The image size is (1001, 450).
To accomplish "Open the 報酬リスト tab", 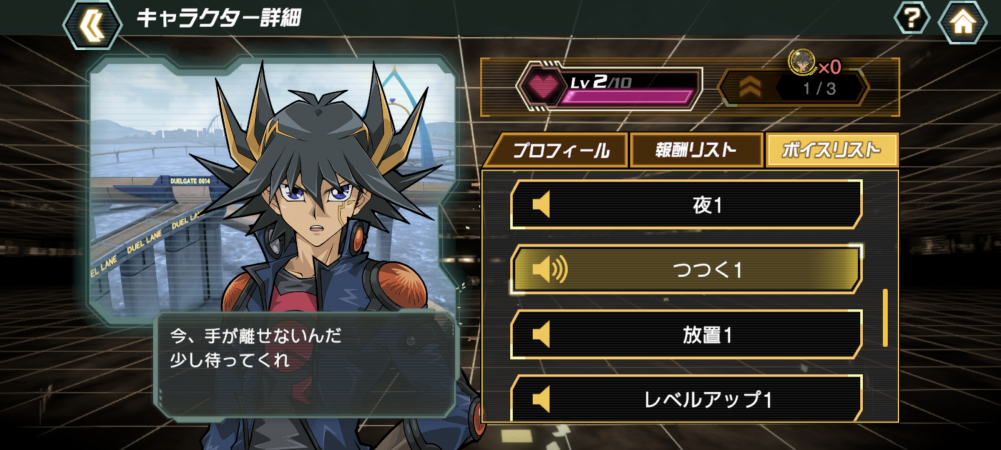I will coord(696,151).
